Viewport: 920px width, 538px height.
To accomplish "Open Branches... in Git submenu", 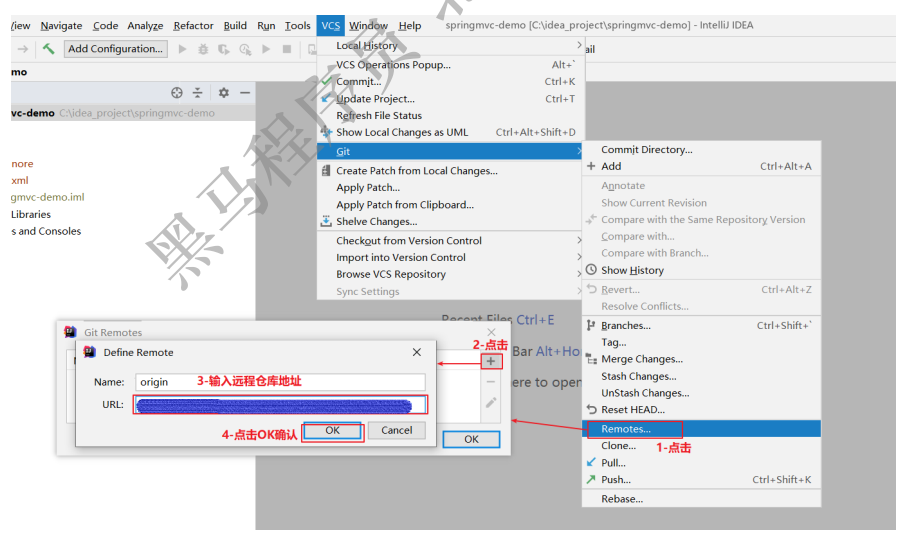I will pyautogui.click(x=701, y=325).
